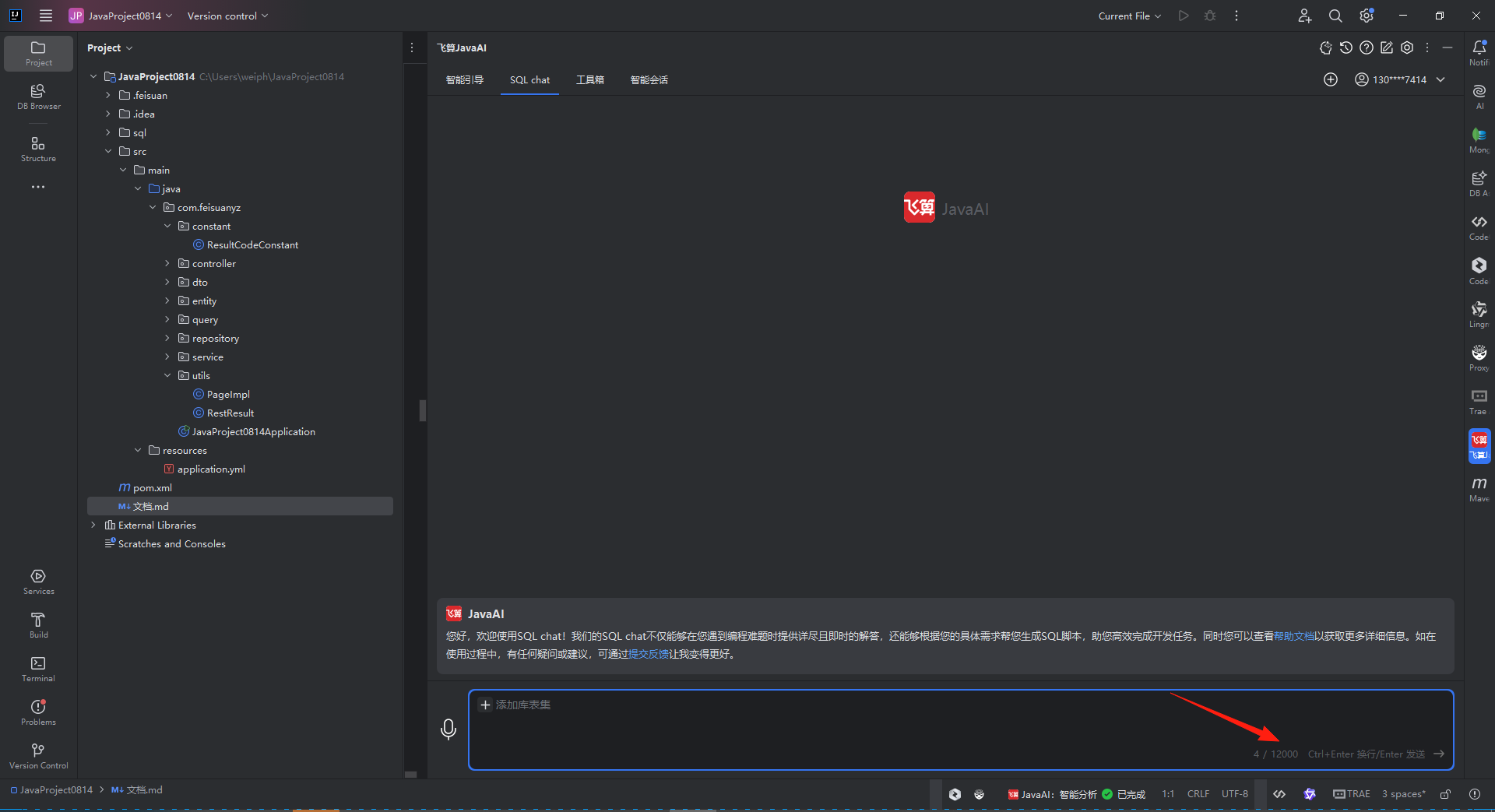Click send arrow in chat input
Image resolution: width=1495 pixels, height=812 pixels.
1439,754
